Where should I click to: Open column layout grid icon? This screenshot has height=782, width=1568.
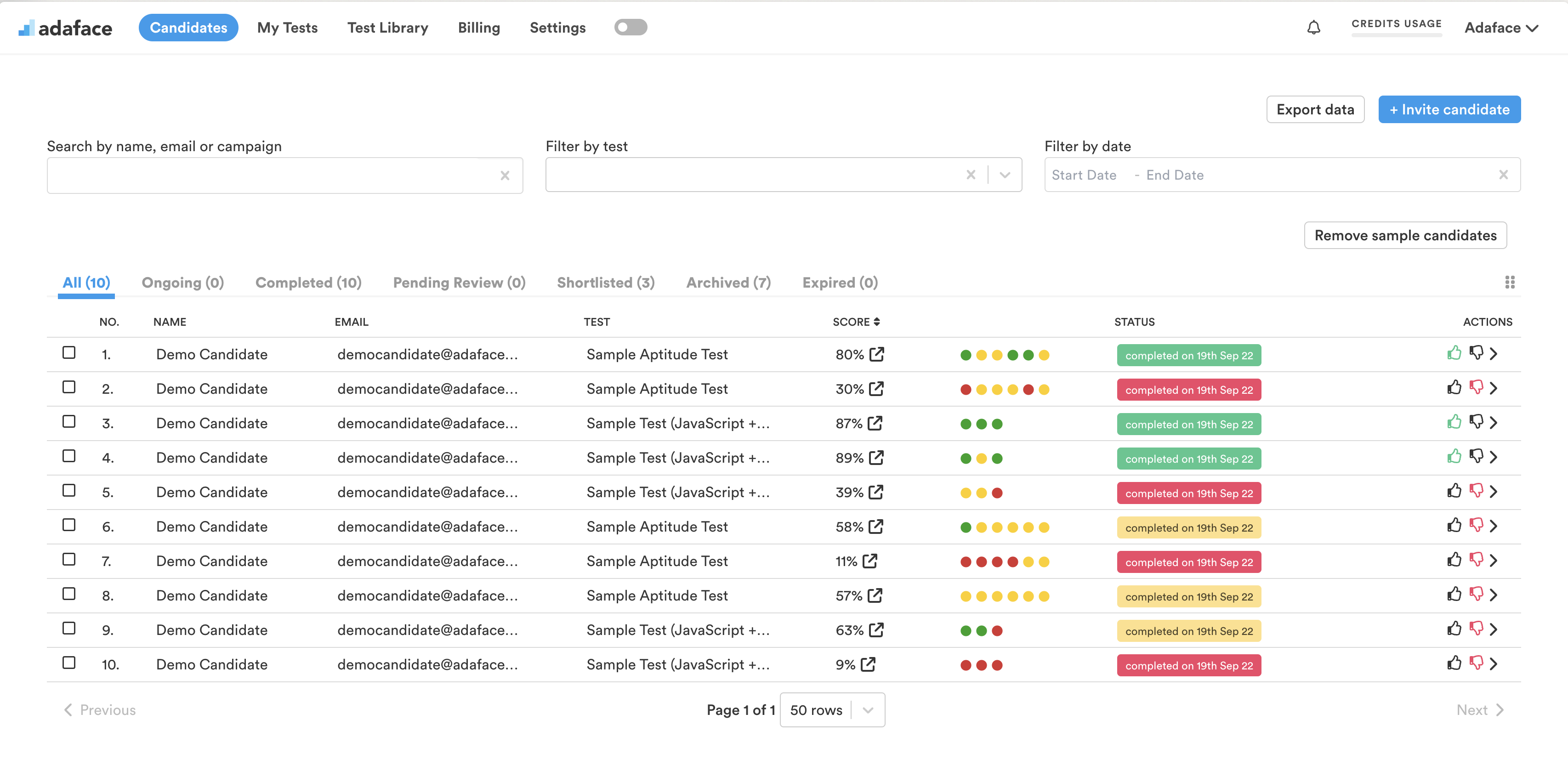(x=1510, y=283)
